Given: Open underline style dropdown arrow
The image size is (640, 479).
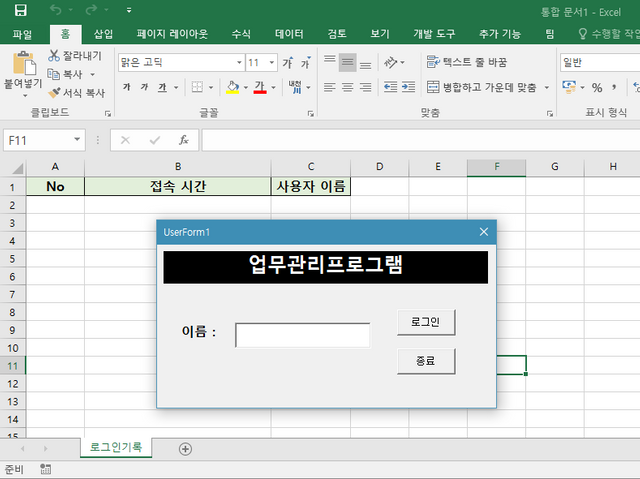Looking at the screenshot, I should (176, 87).
